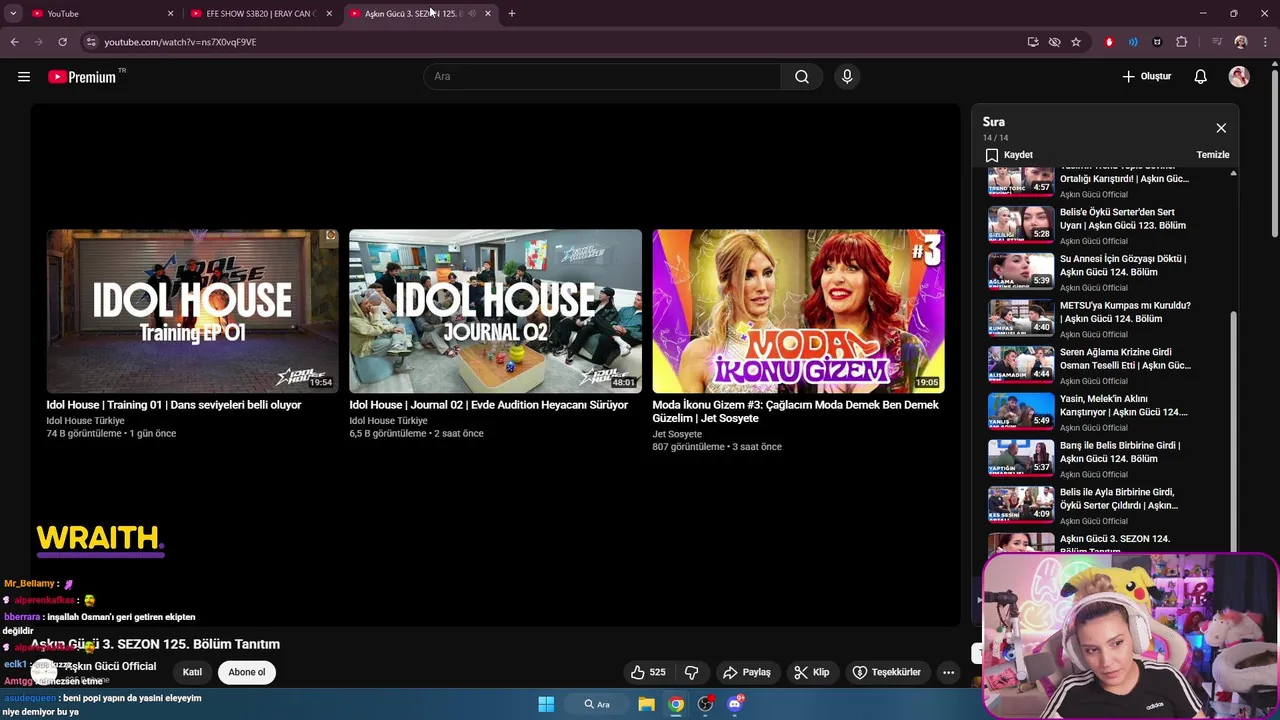Open YouTube notifications bell

pos(1201,76)
